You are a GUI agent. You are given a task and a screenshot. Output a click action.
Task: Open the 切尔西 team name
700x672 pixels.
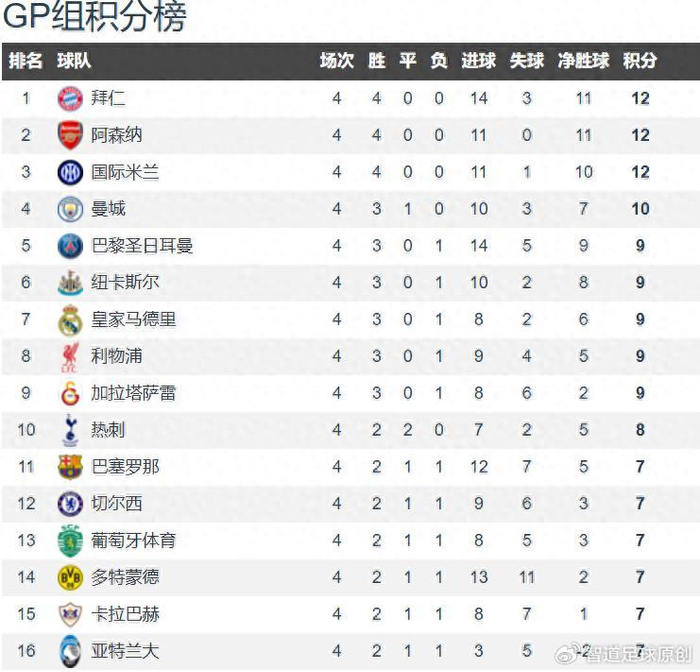point(116,504)
